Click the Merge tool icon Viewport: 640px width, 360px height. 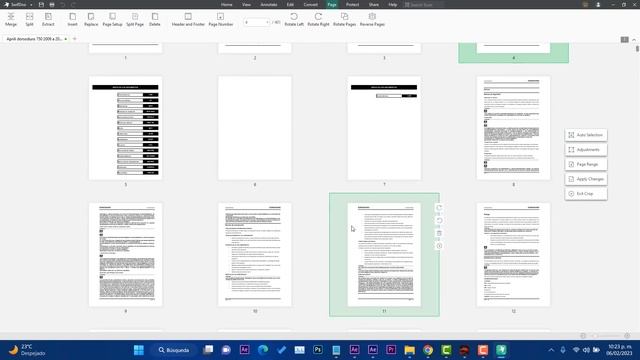11,19
